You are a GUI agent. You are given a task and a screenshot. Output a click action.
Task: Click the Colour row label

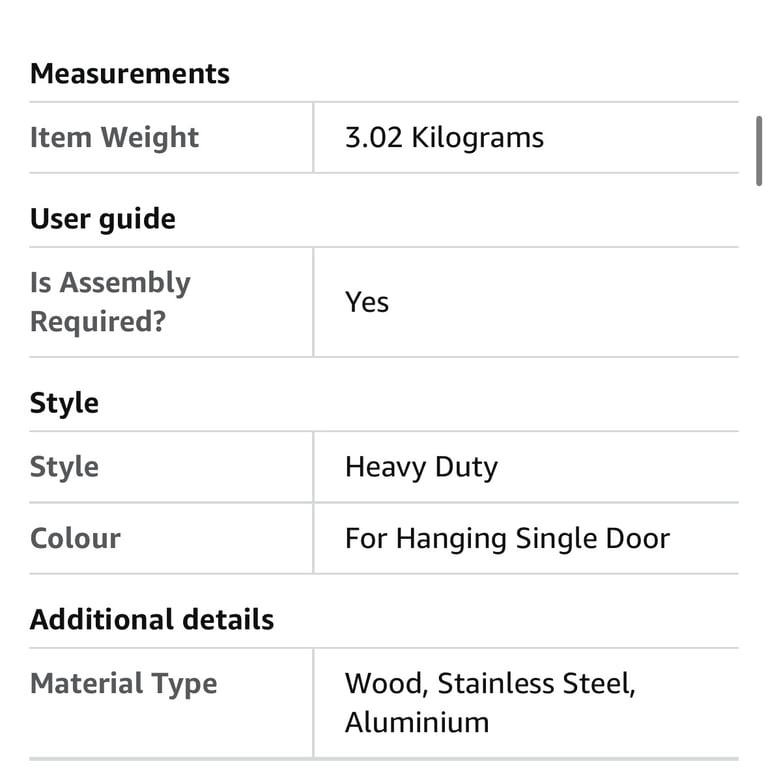pyautogui.click(x=75, y=538)
